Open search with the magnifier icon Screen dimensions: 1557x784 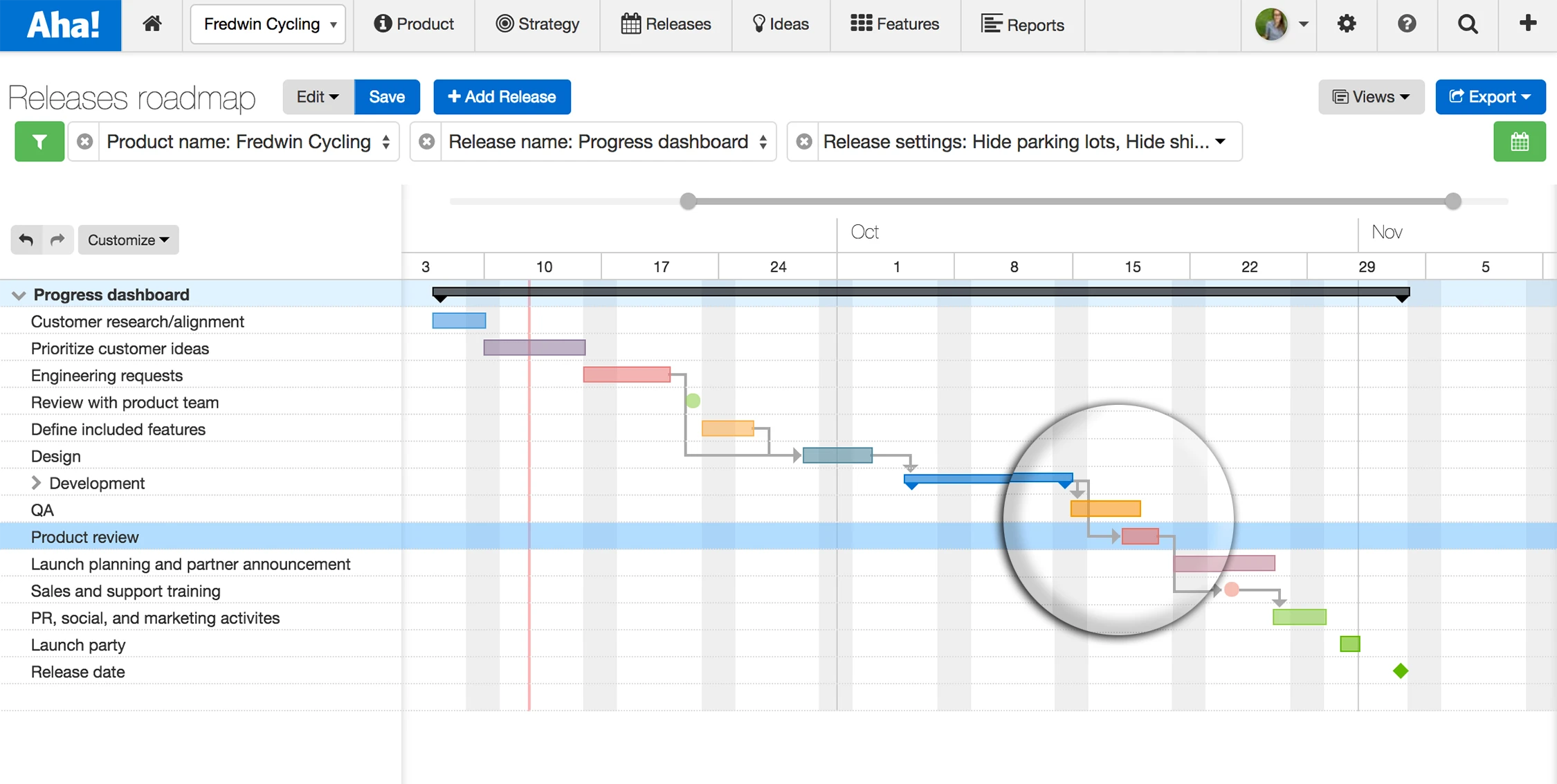coord(1467,24)
